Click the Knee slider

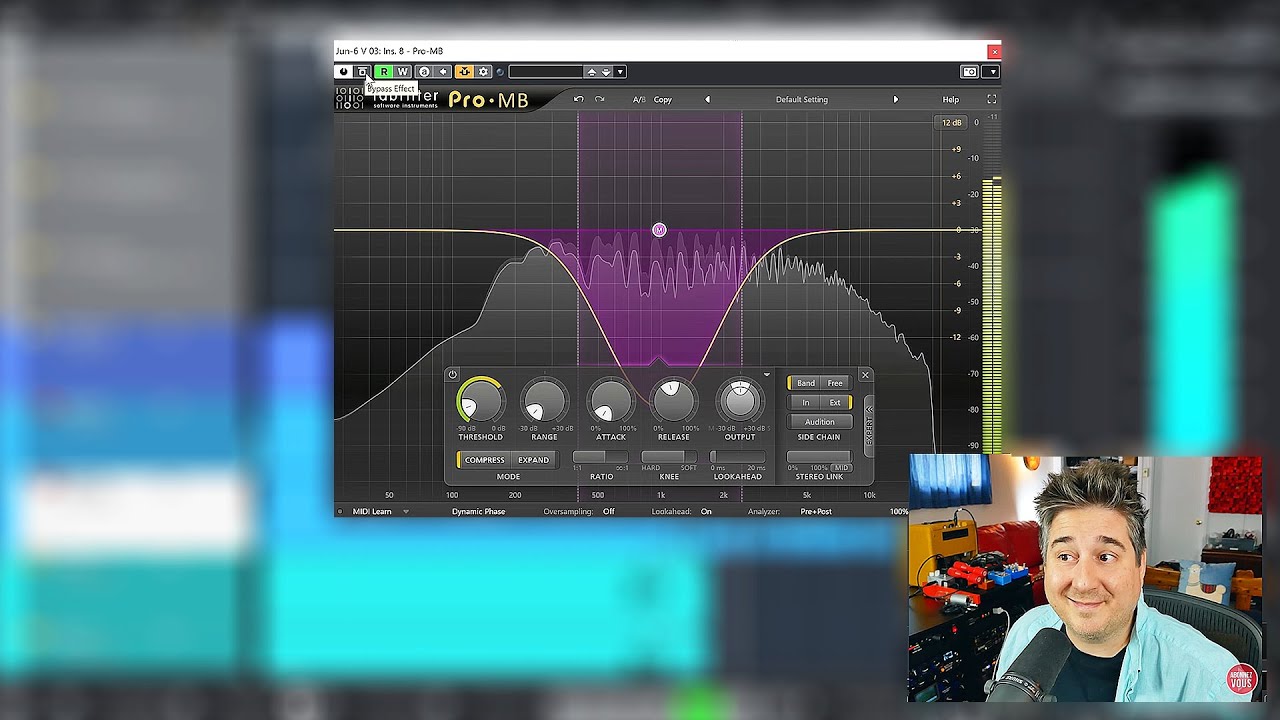669,457
